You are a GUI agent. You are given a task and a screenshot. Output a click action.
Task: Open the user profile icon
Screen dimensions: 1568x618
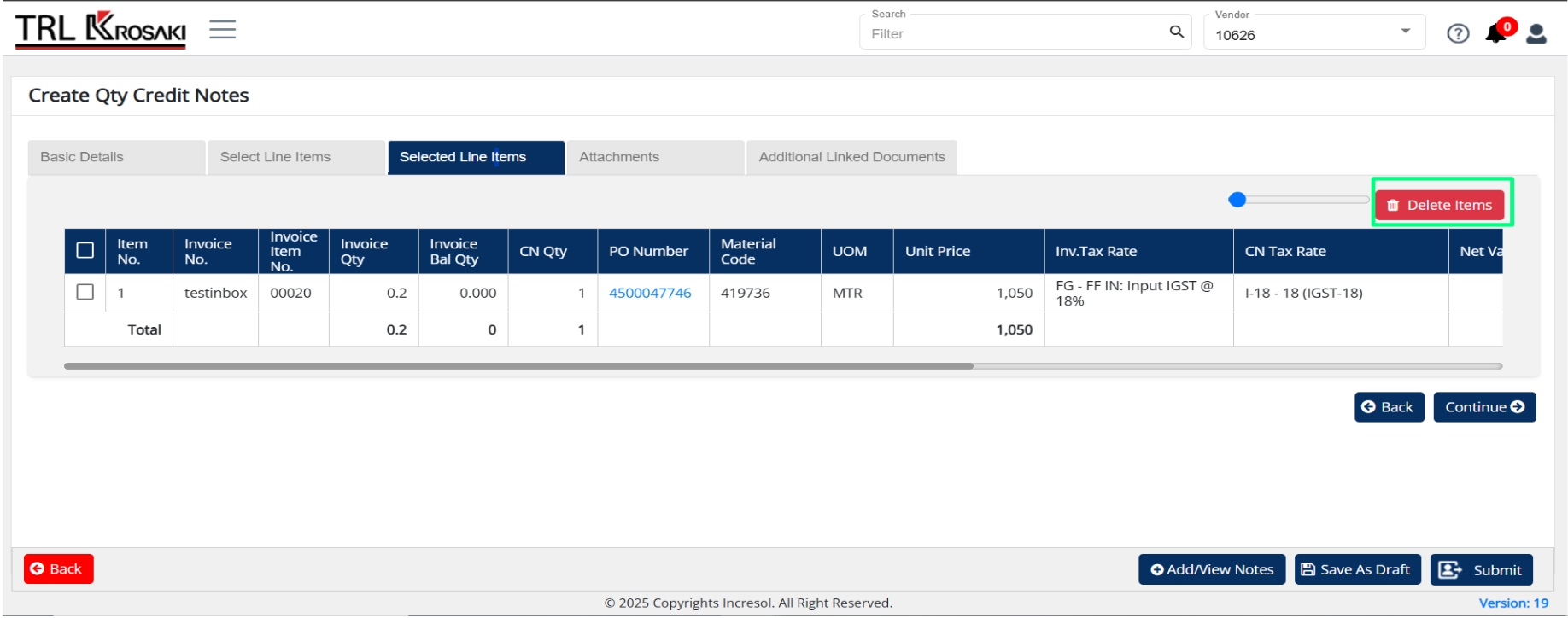pos(1536,33)
